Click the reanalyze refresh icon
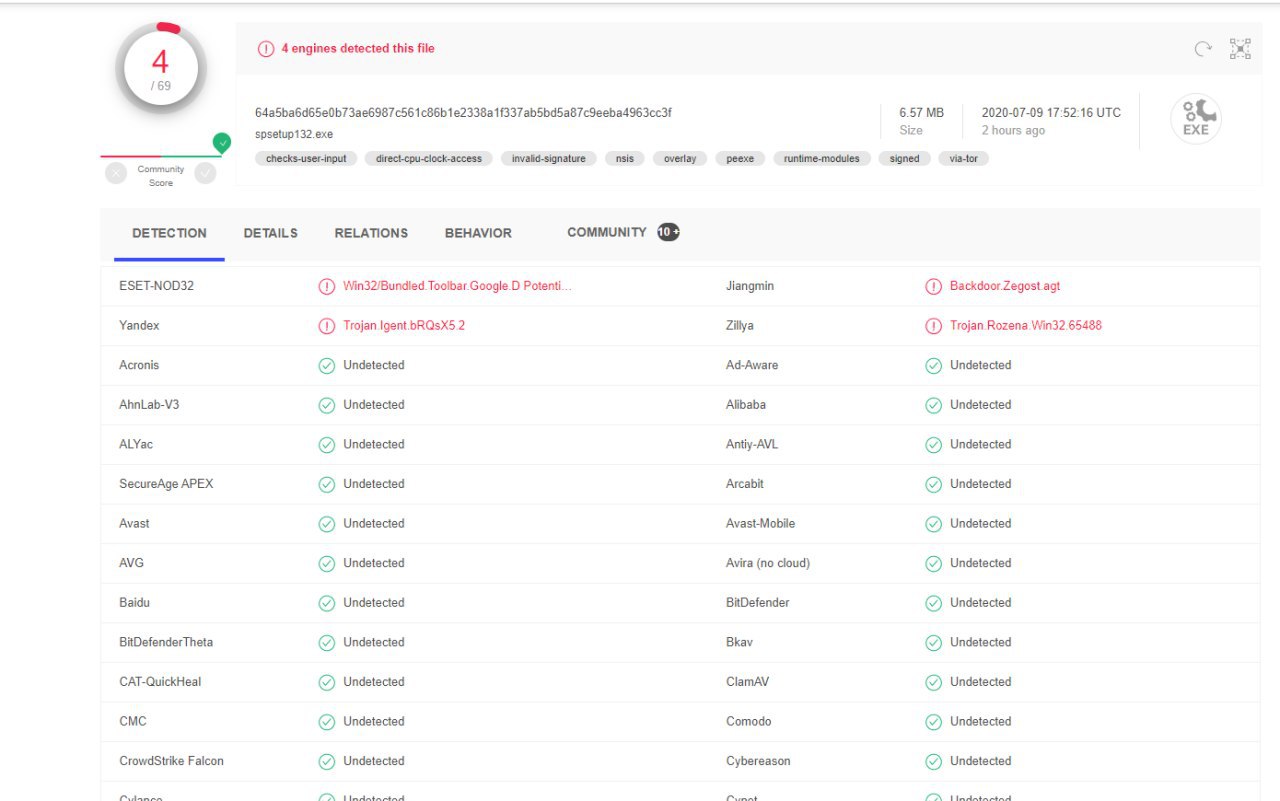The height and width of the screenshot is (801, 1280). coord(1203,49)
